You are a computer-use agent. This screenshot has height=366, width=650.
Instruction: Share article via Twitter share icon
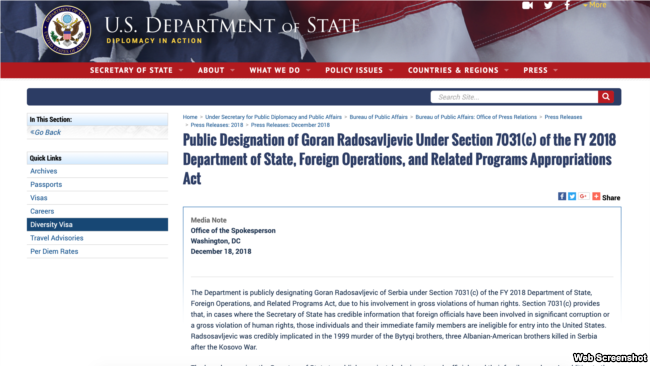pos(572,196)
